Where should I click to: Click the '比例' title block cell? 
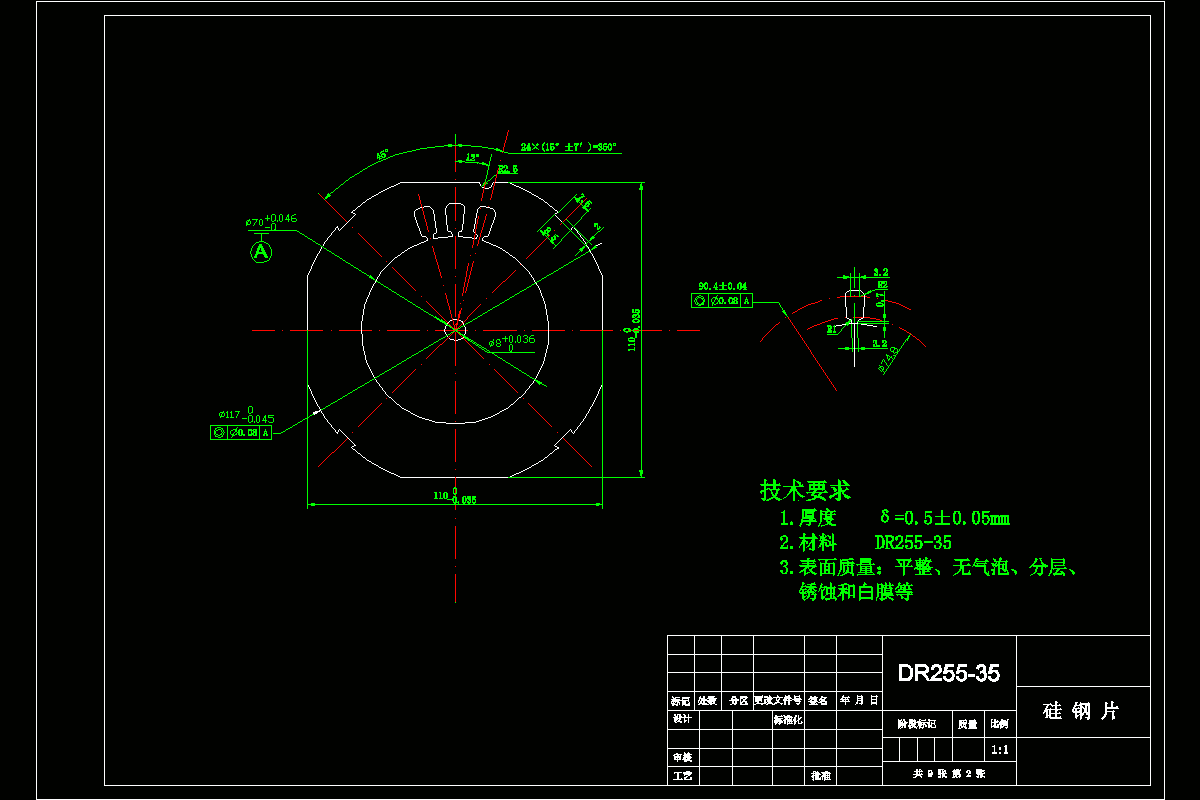pos(999,723)
